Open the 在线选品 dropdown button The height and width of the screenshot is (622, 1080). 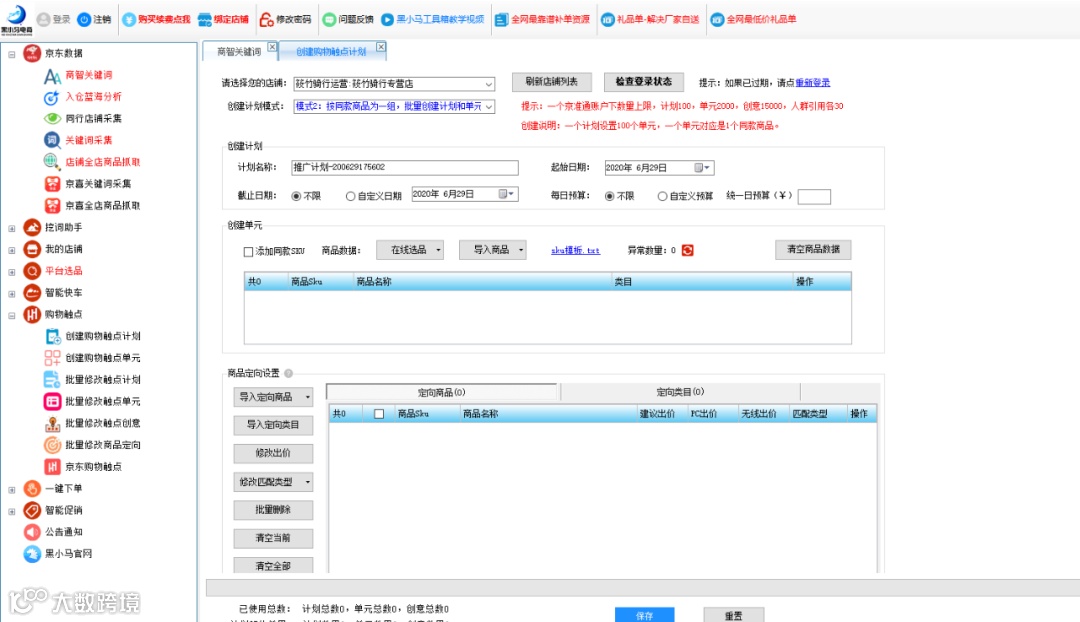tap(410, 250)
